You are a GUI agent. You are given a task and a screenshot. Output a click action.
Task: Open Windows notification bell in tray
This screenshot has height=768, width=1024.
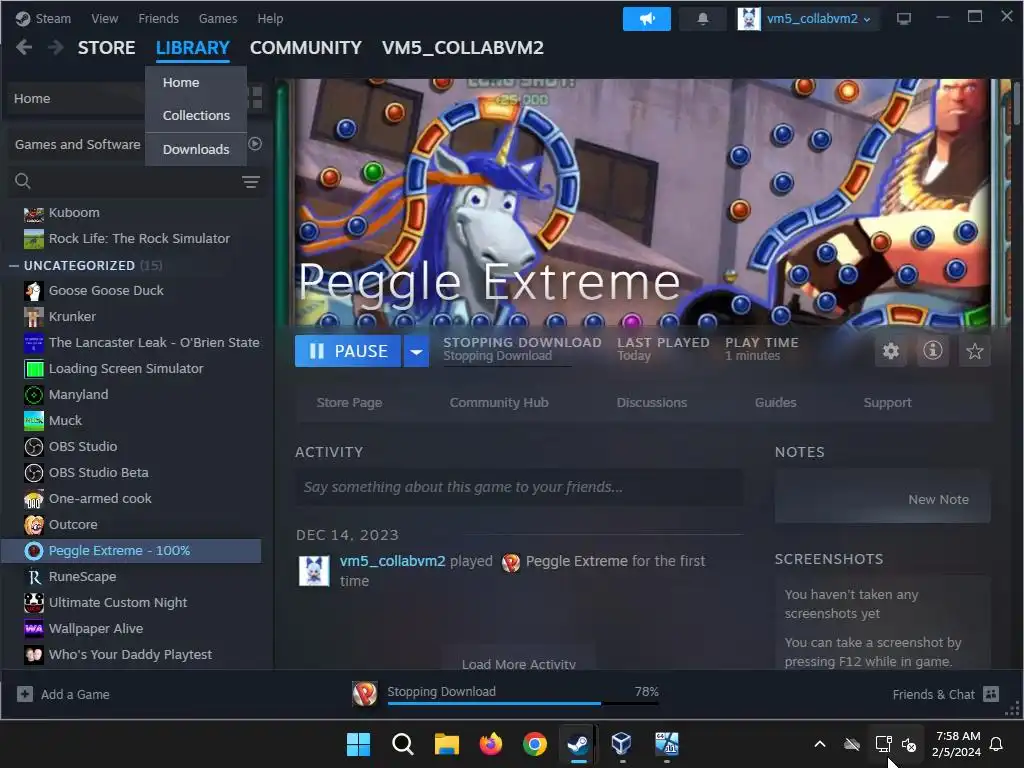pyautogui.click(x=997, y=744)
